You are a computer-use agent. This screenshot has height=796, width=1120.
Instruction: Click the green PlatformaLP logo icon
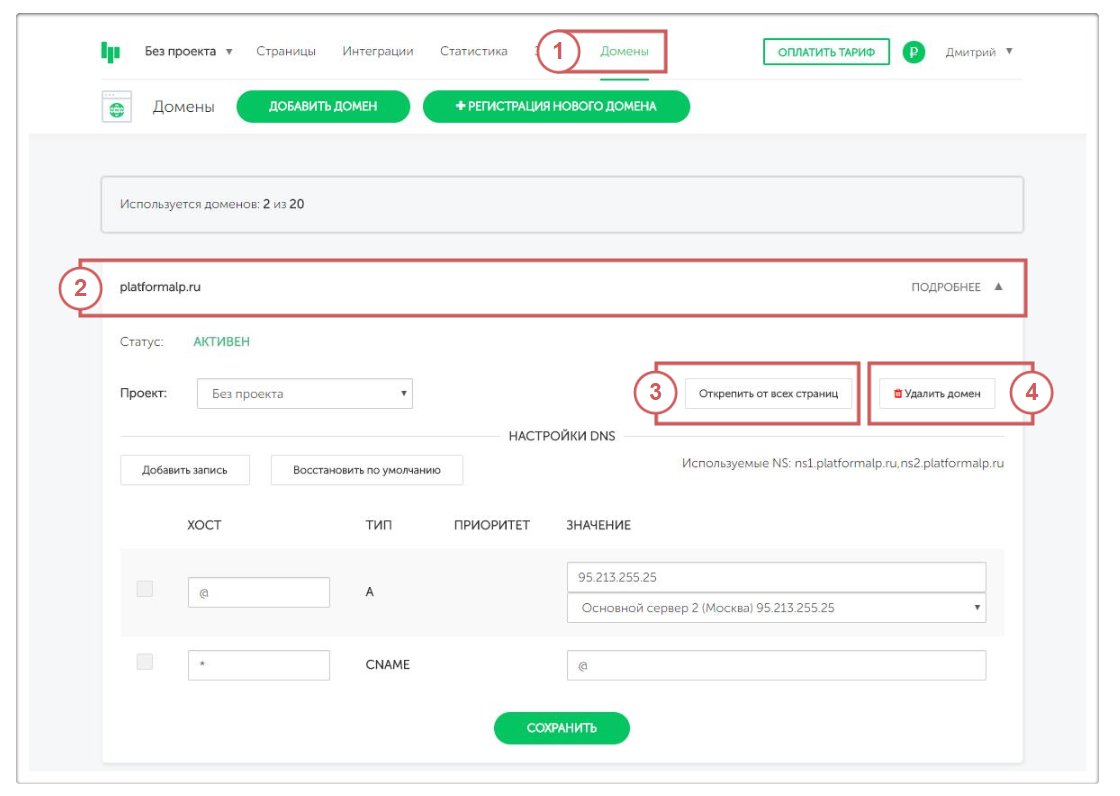point(110,52)
